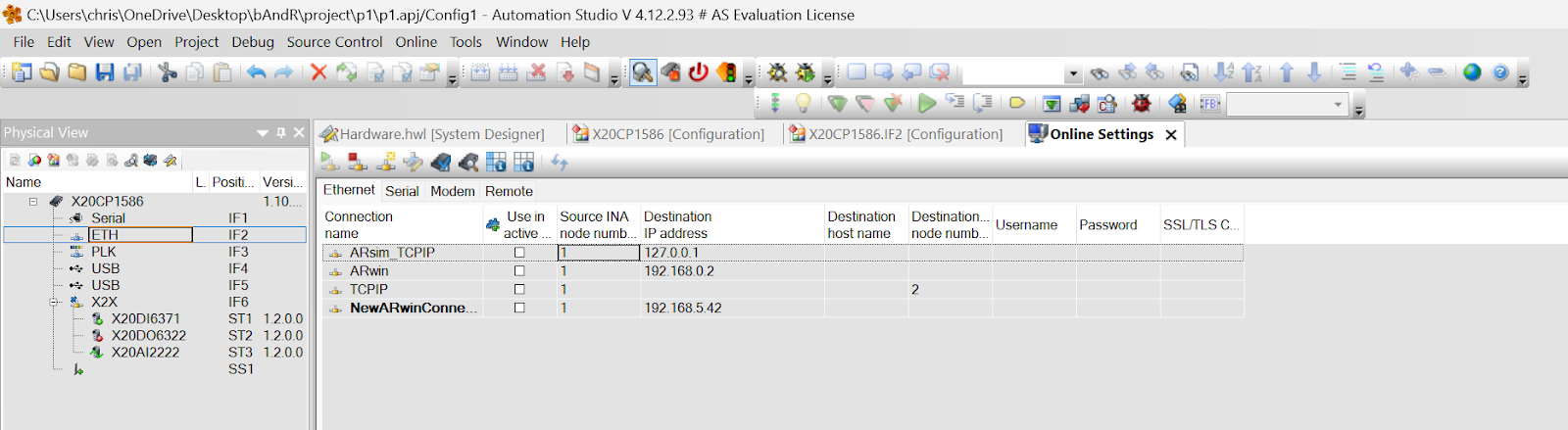Open the Project menu
Viewport: 1568px width, 430px height.
point(197,42)
